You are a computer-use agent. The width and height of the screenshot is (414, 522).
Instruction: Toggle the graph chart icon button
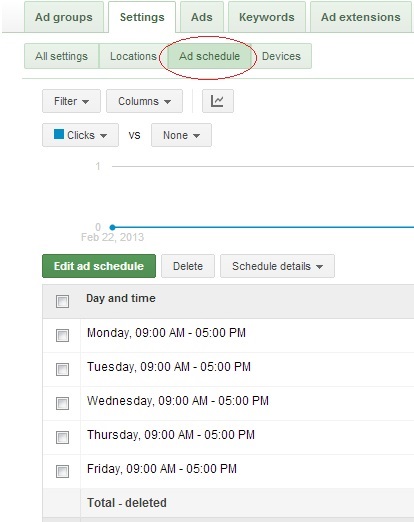pos(218,101)
